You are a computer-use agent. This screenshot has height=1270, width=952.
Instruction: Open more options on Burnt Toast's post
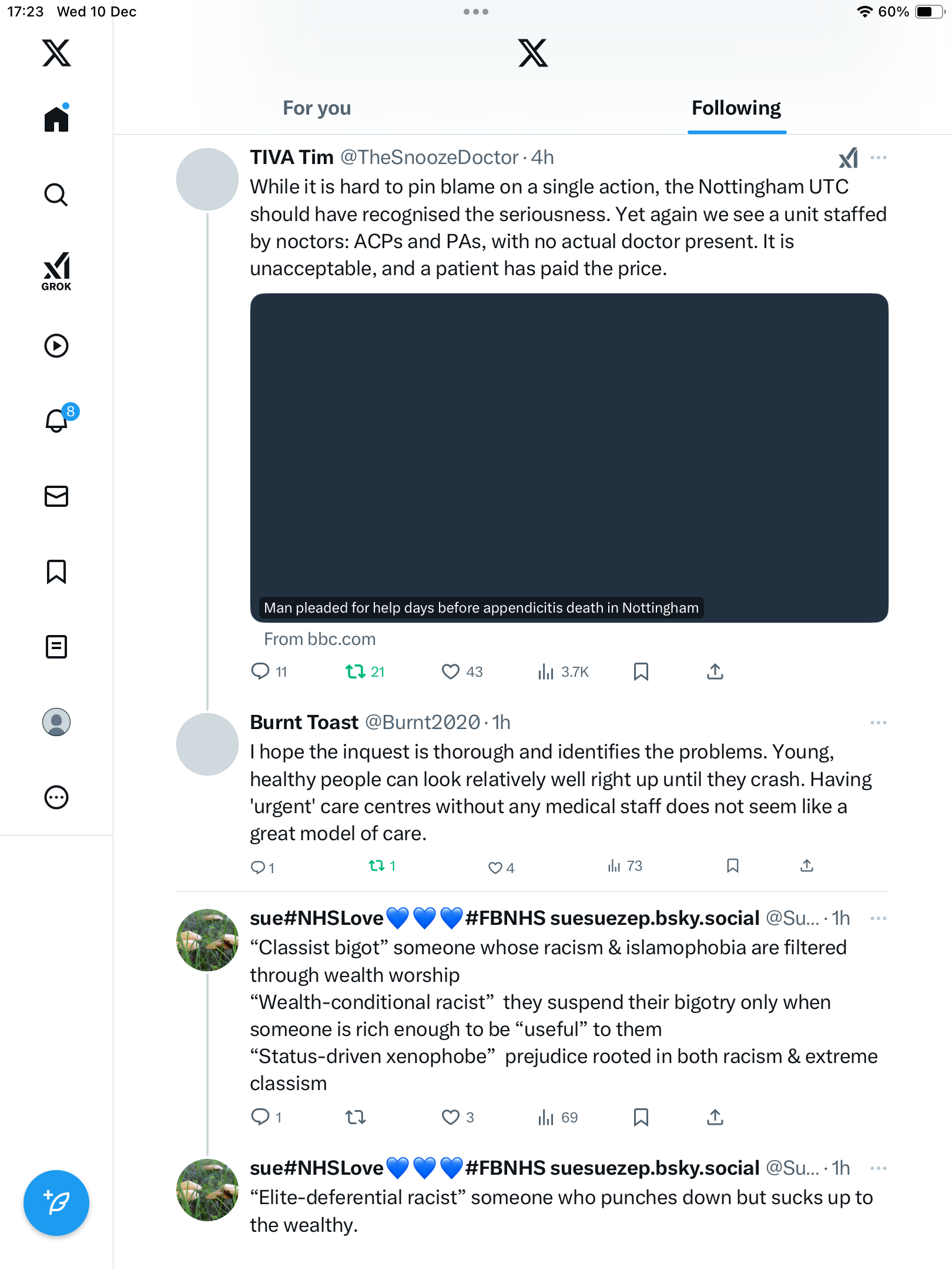point(878,723)
